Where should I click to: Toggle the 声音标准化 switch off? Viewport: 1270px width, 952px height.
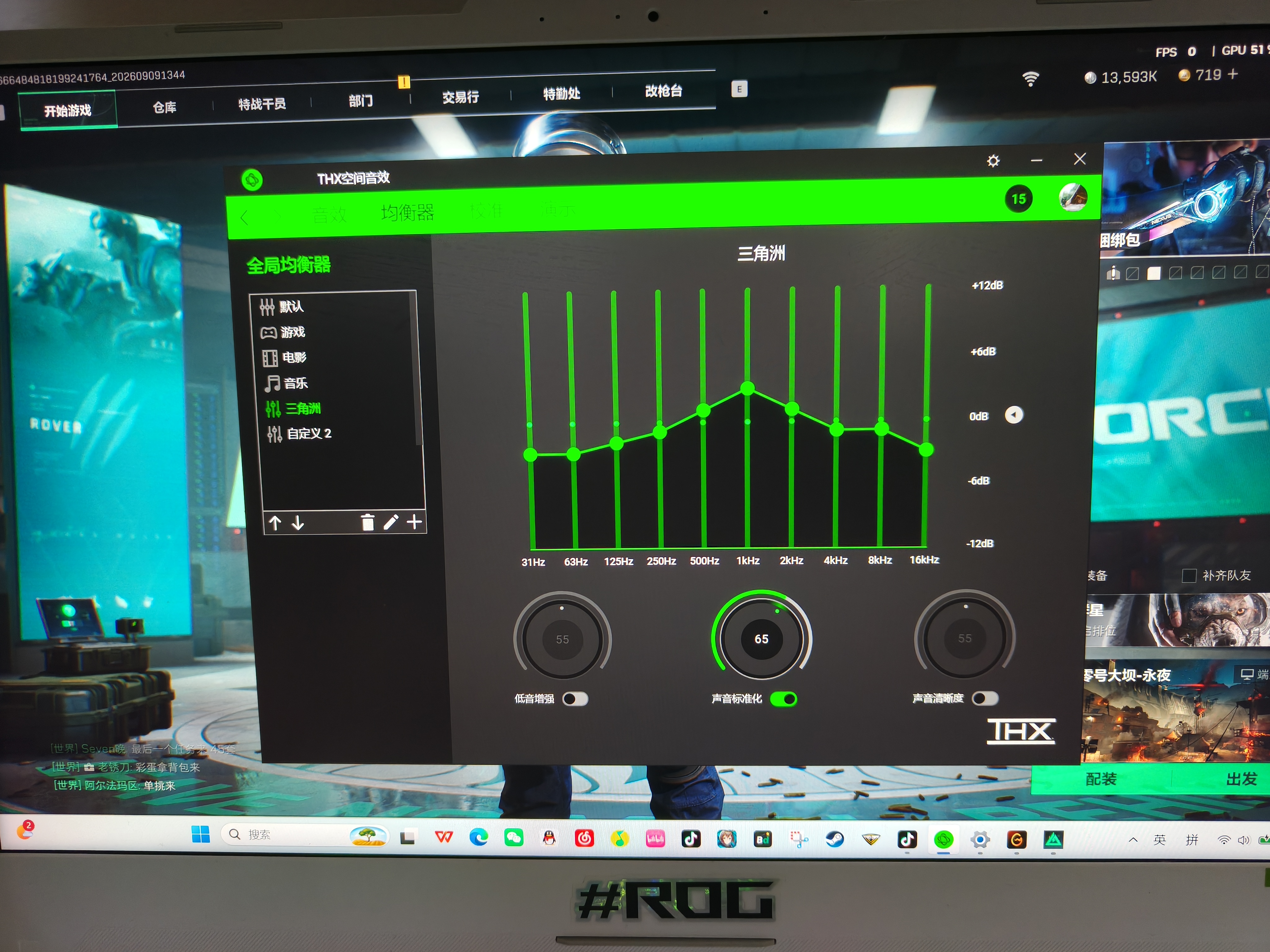(783, 699)
